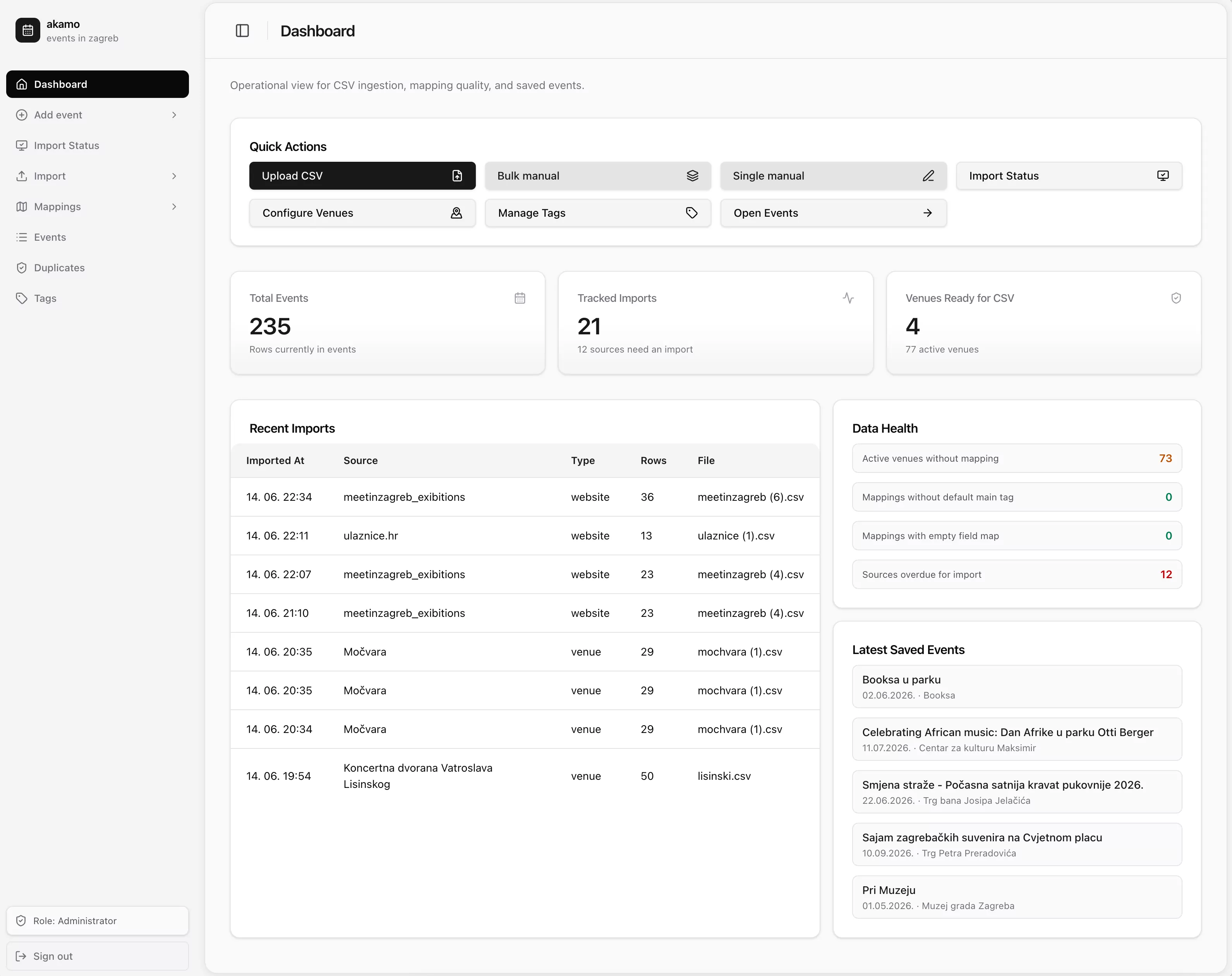Toggle the sidebar panel icon
1232x976 pixels.
point(242,31)
